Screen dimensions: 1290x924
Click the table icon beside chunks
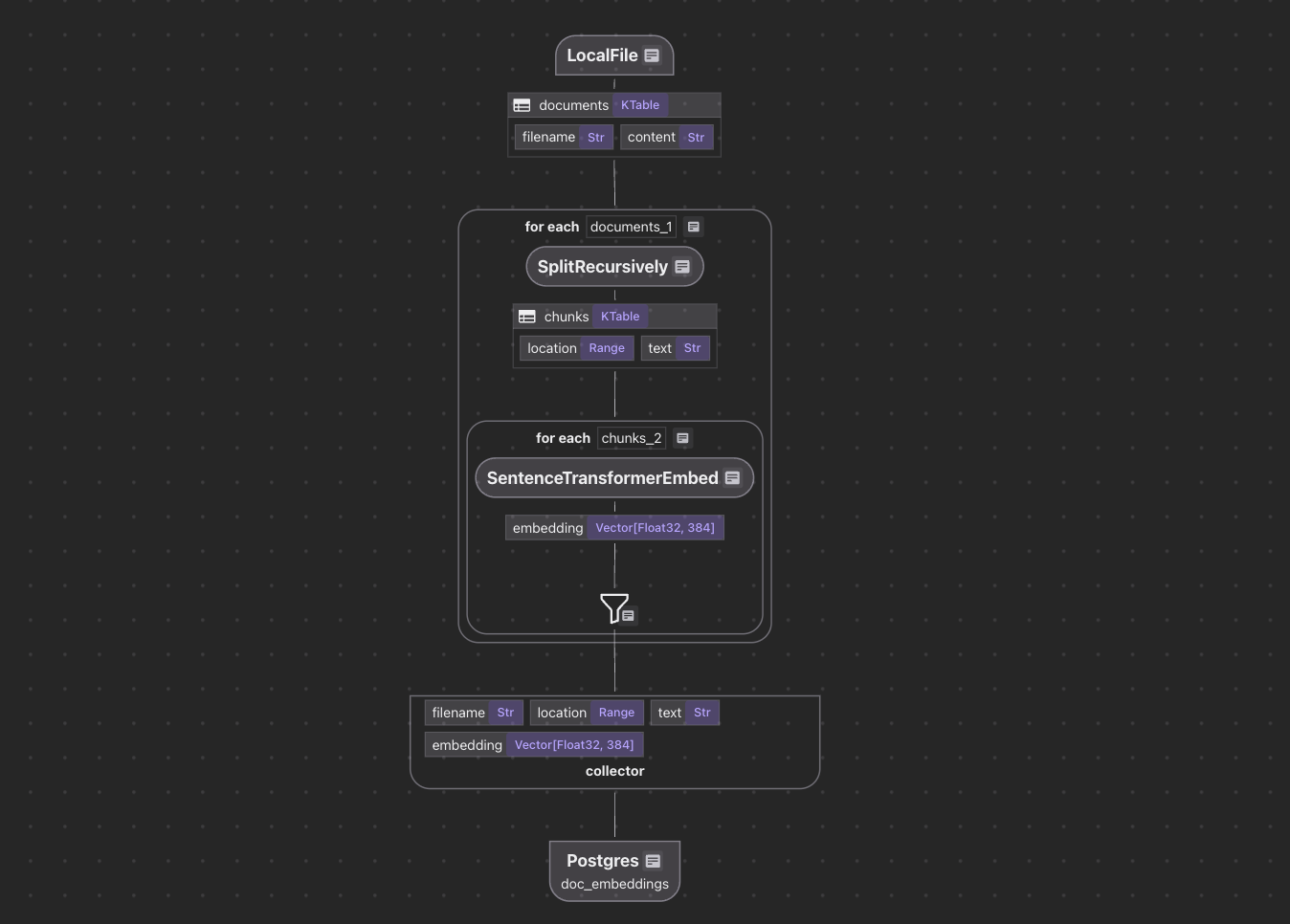(527, 317)
